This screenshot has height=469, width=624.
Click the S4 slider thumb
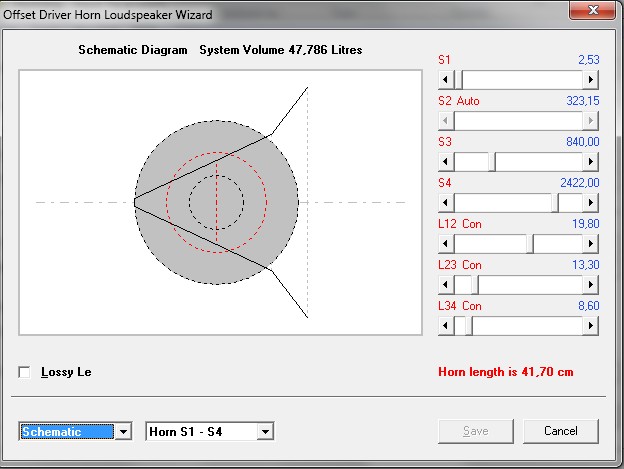pyautogui.click(x=555, y=203)
